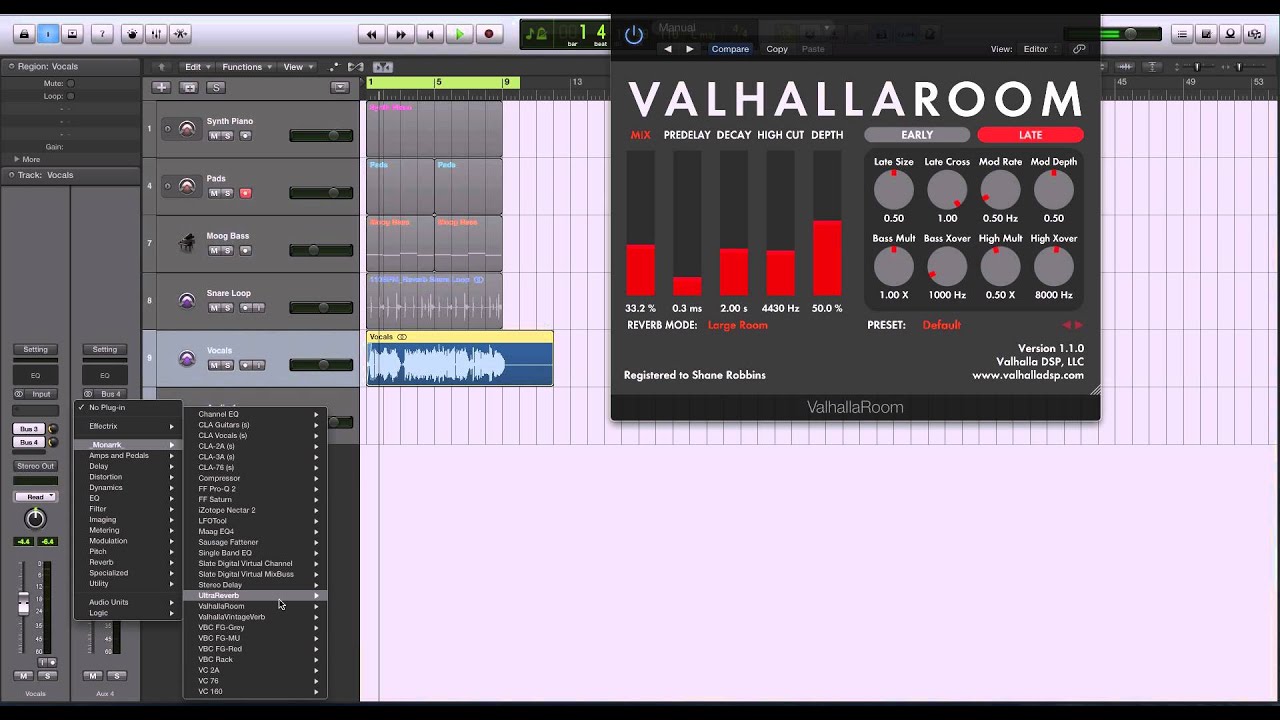Start playback with the Play button
The width and height of the screenshot is (1280, 720).
click(459, 34)
